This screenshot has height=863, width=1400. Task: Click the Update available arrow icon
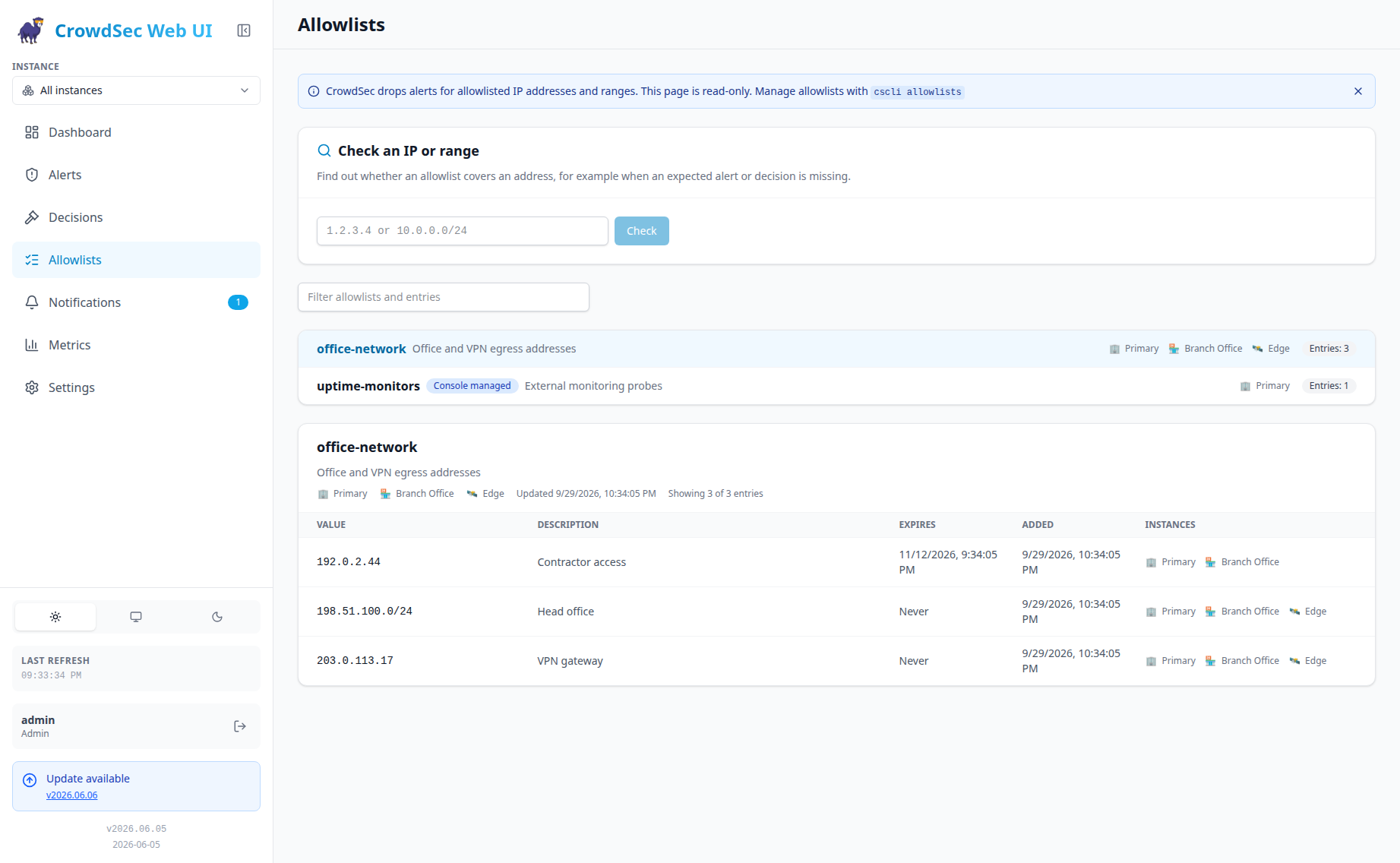tap(30, 780)
